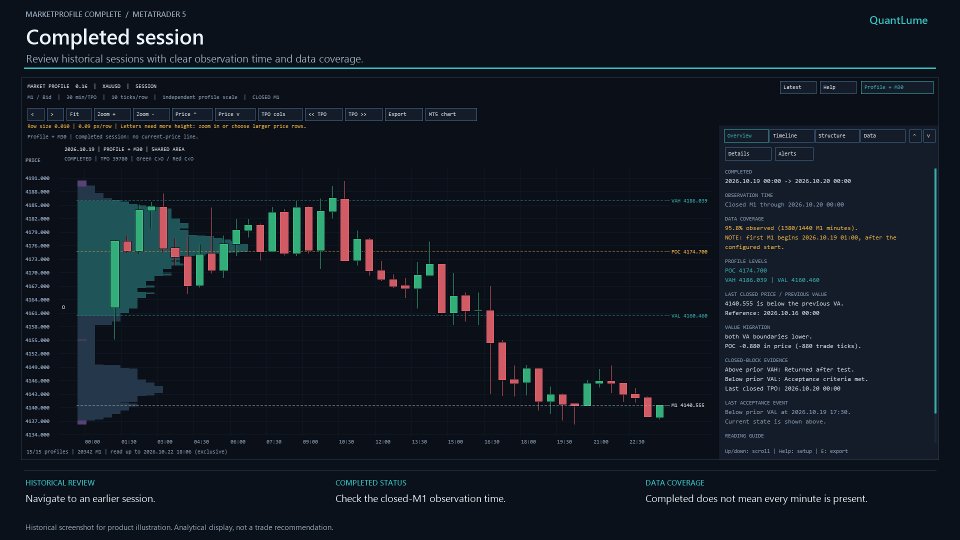
Task: Switch to the Structure tab
Action: 837,136
